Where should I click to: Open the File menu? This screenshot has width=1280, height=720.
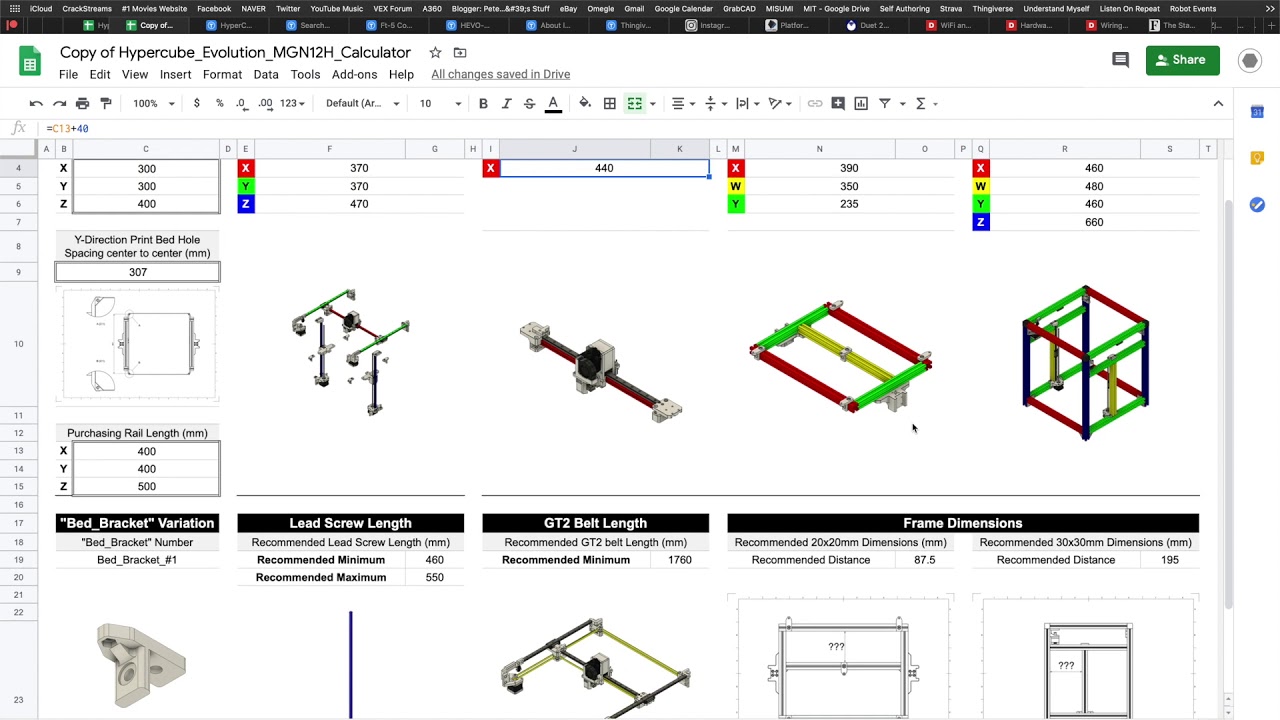point(68,75)
